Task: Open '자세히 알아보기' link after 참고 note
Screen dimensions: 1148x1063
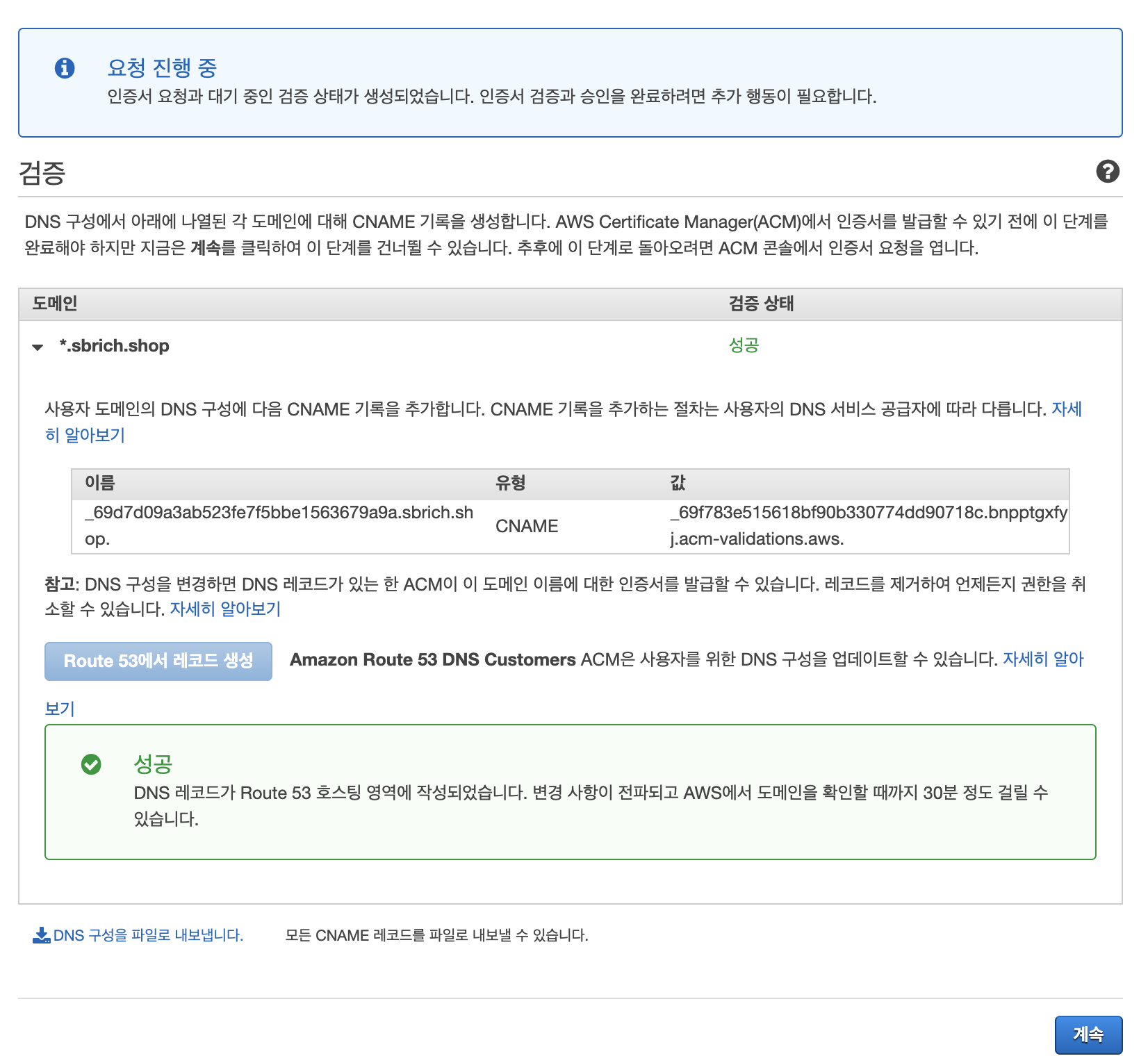Action: tap(226, 609)
